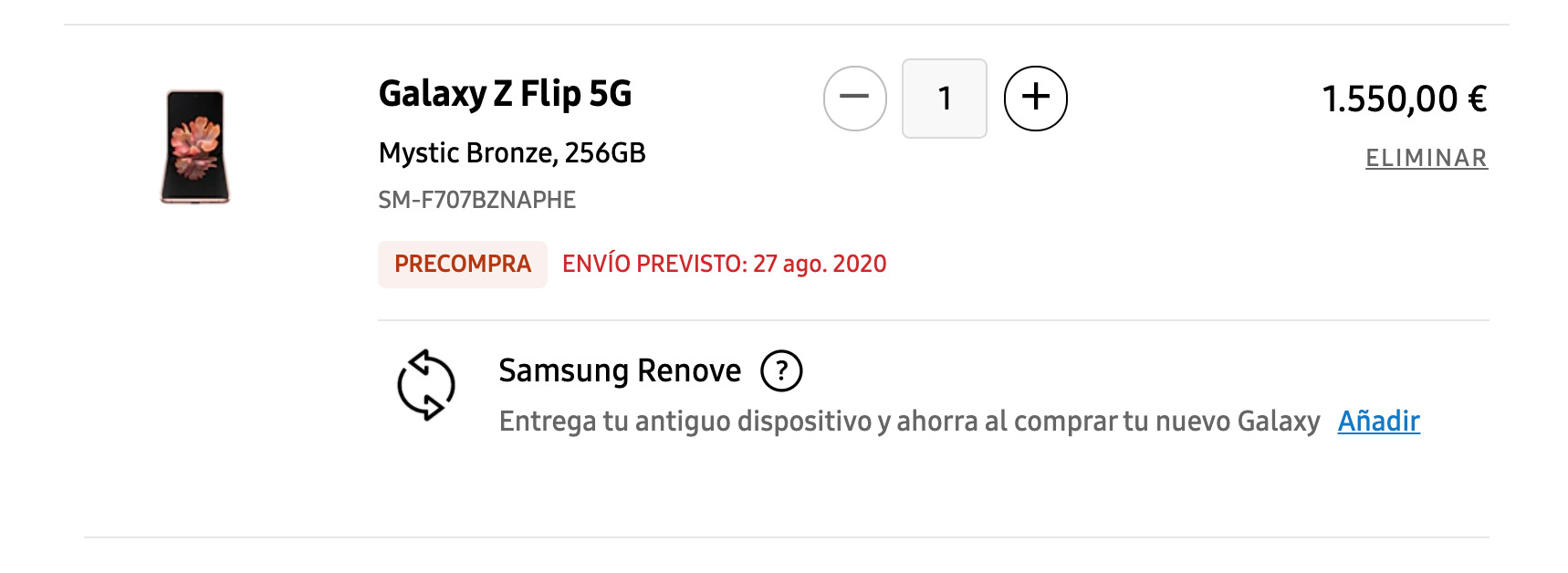Click the 'nuevo Galaxy' words in description

(1238, 422)
